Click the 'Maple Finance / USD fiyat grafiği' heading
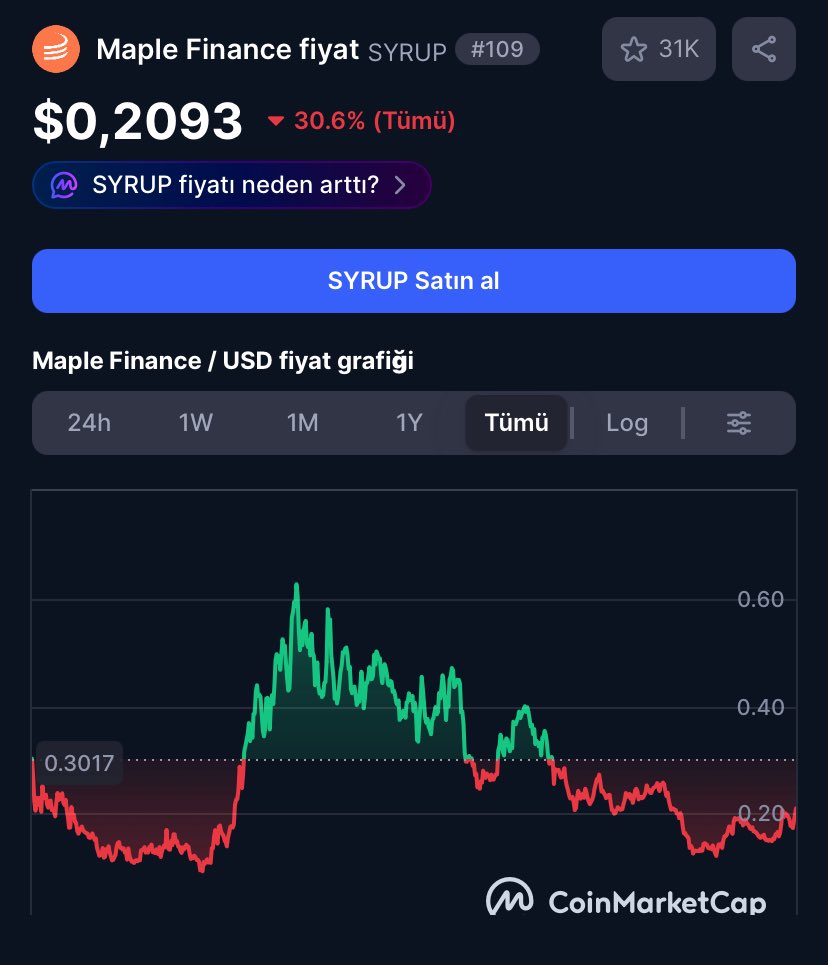Image resolution: width=828 pixels, height=965 pixels. 223,361
